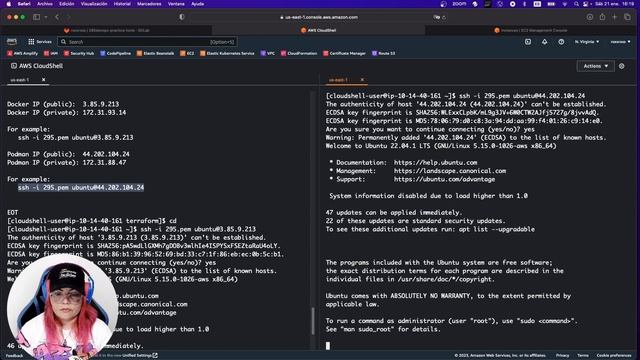The image size is (640, 360).
Task: Click the Safari address bar
Action: 319,17
